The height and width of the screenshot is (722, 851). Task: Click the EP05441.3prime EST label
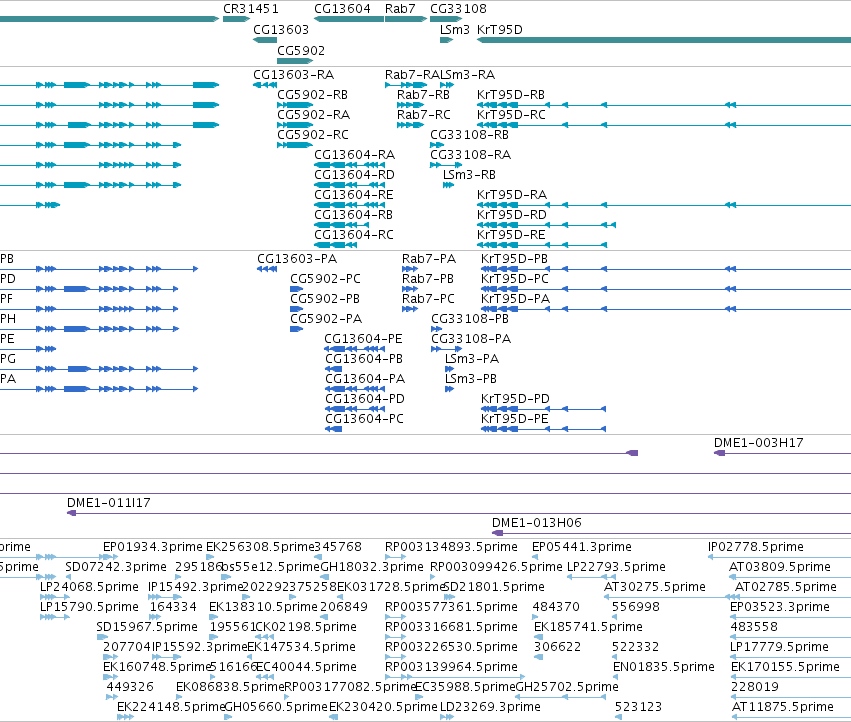[x=582, y=546]
